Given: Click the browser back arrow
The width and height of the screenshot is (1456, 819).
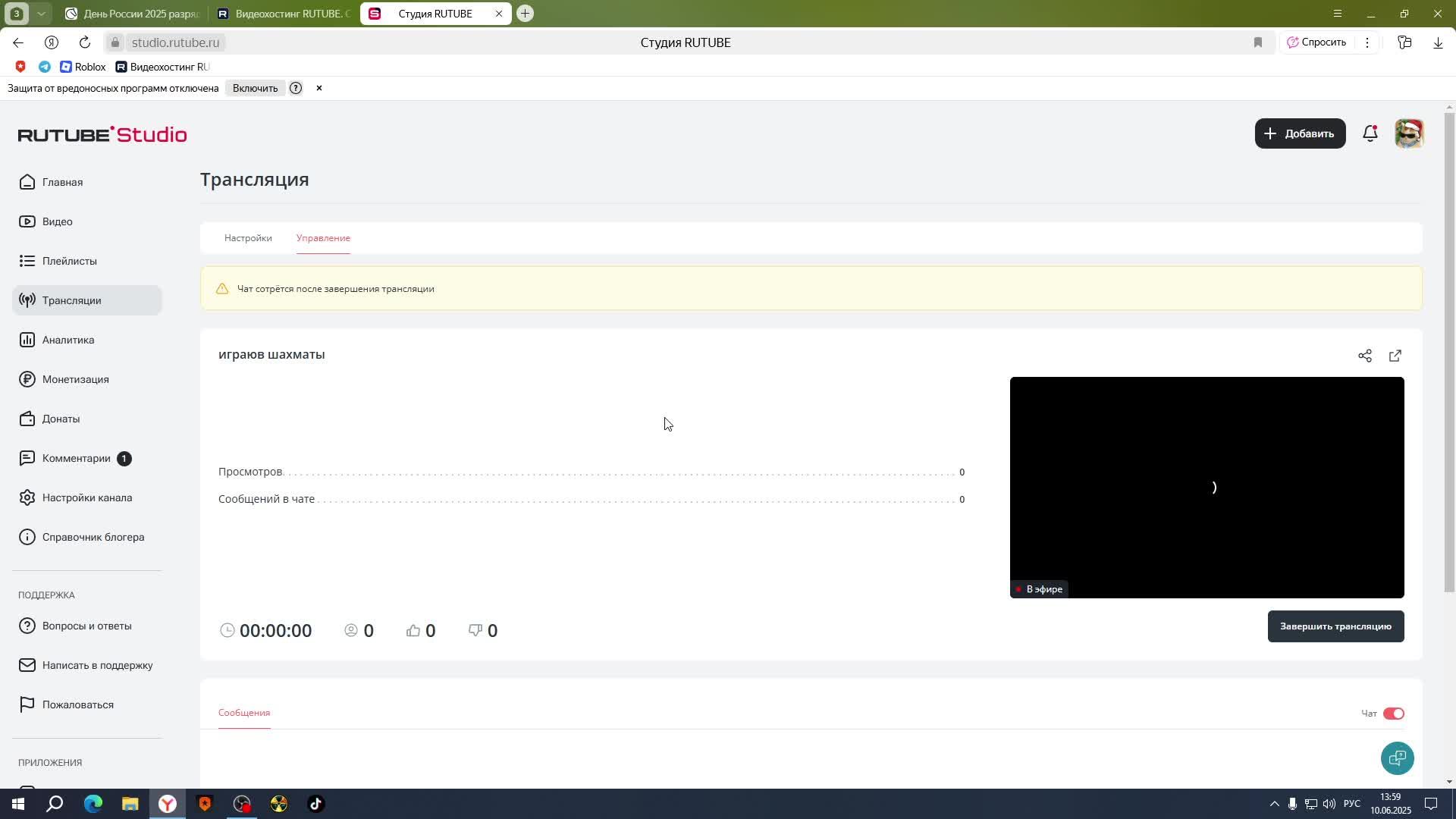Looking at the screenshot, I should pyautogui.click(x=18, y=42).
